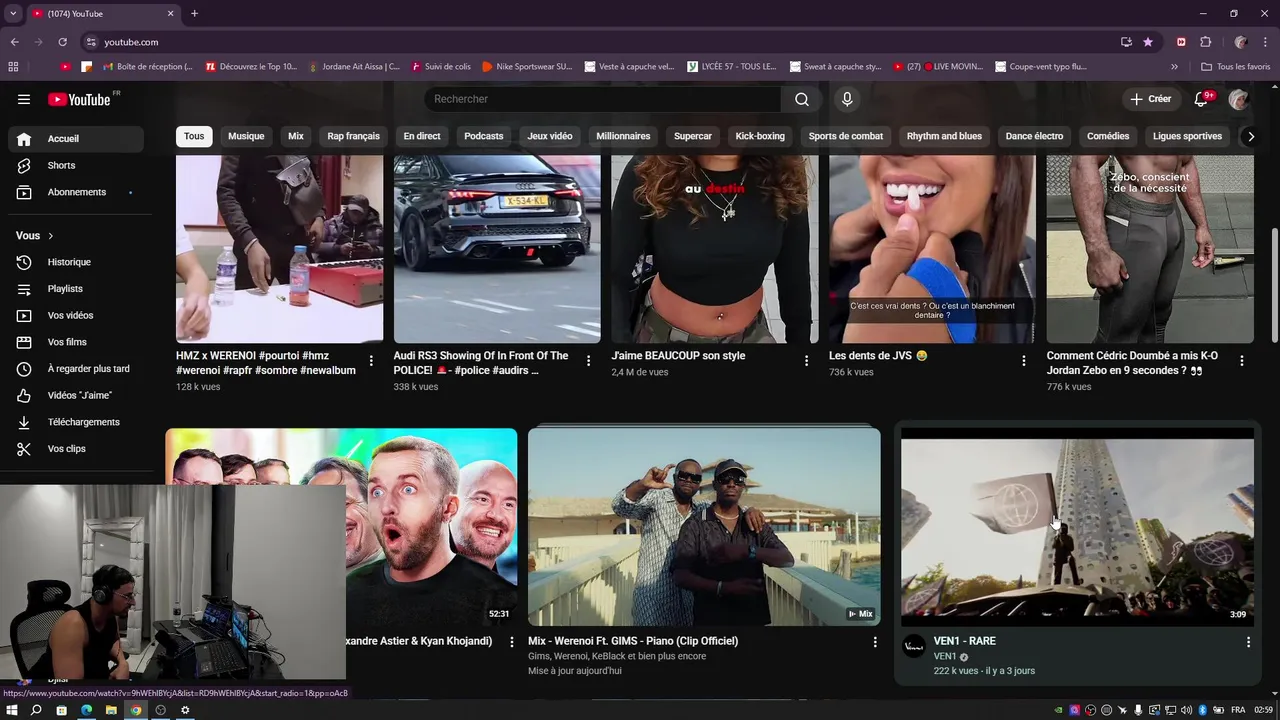Open more options for Mix - Werenoi Ft. GIMS
The width and height of the screenshot is (1280, 720).
tap(875, 642)
